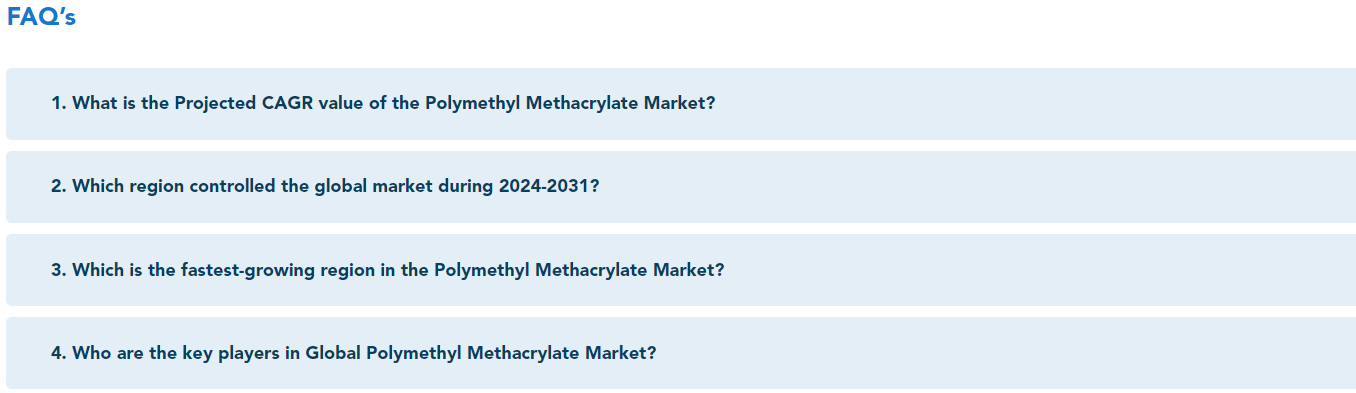Expand the fastest-growing region FAQ question
The height and width of the screenshot is (393, 1356).
pyautogui.click(x=680, y=270)
